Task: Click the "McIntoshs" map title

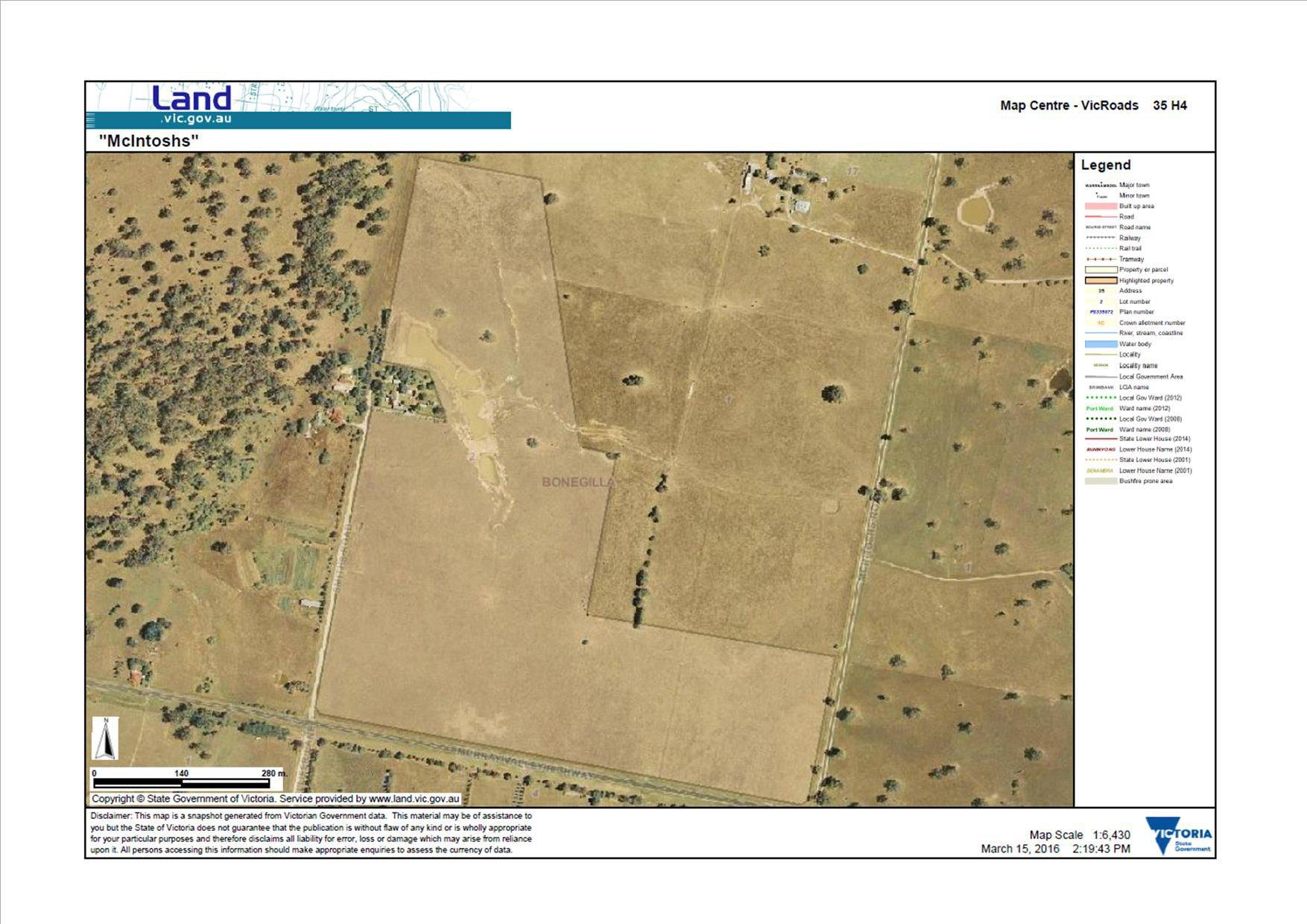Action: click(x=149, y=141)
